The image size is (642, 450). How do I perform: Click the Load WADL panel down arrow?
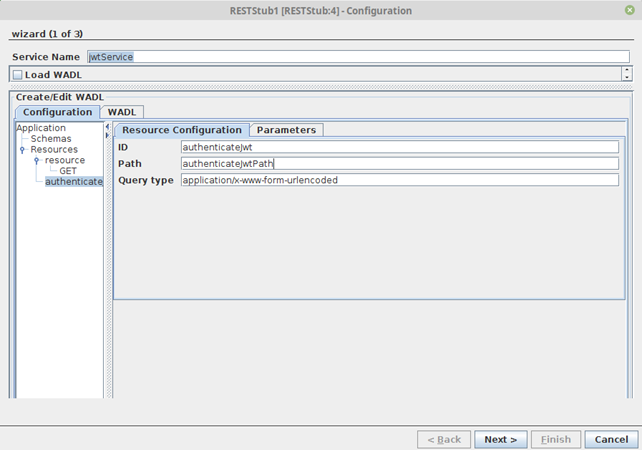click(x=626, y=78)
